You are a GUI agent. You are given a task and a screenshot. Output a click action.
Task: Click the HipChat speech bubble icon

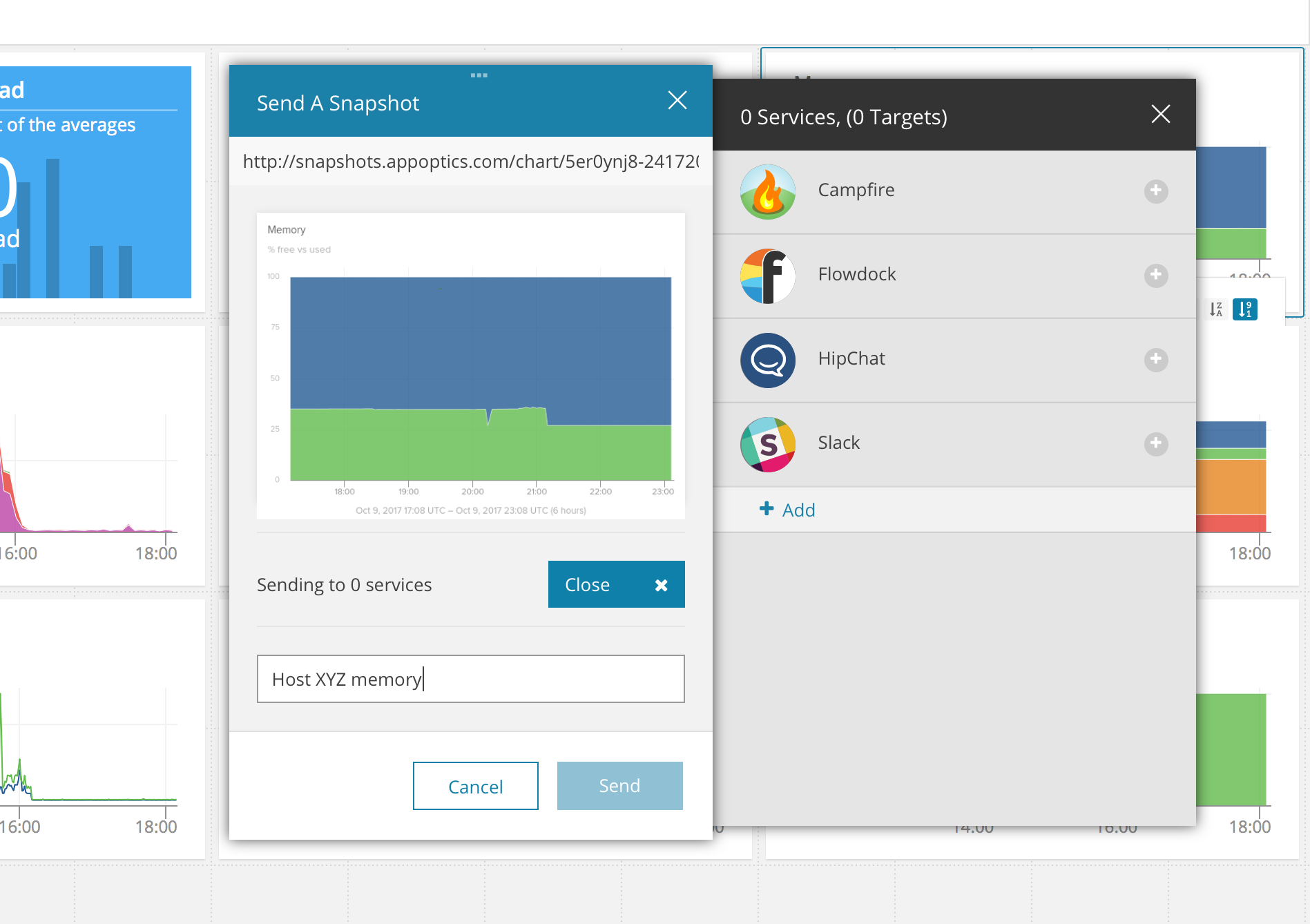(x=767, y=360)
